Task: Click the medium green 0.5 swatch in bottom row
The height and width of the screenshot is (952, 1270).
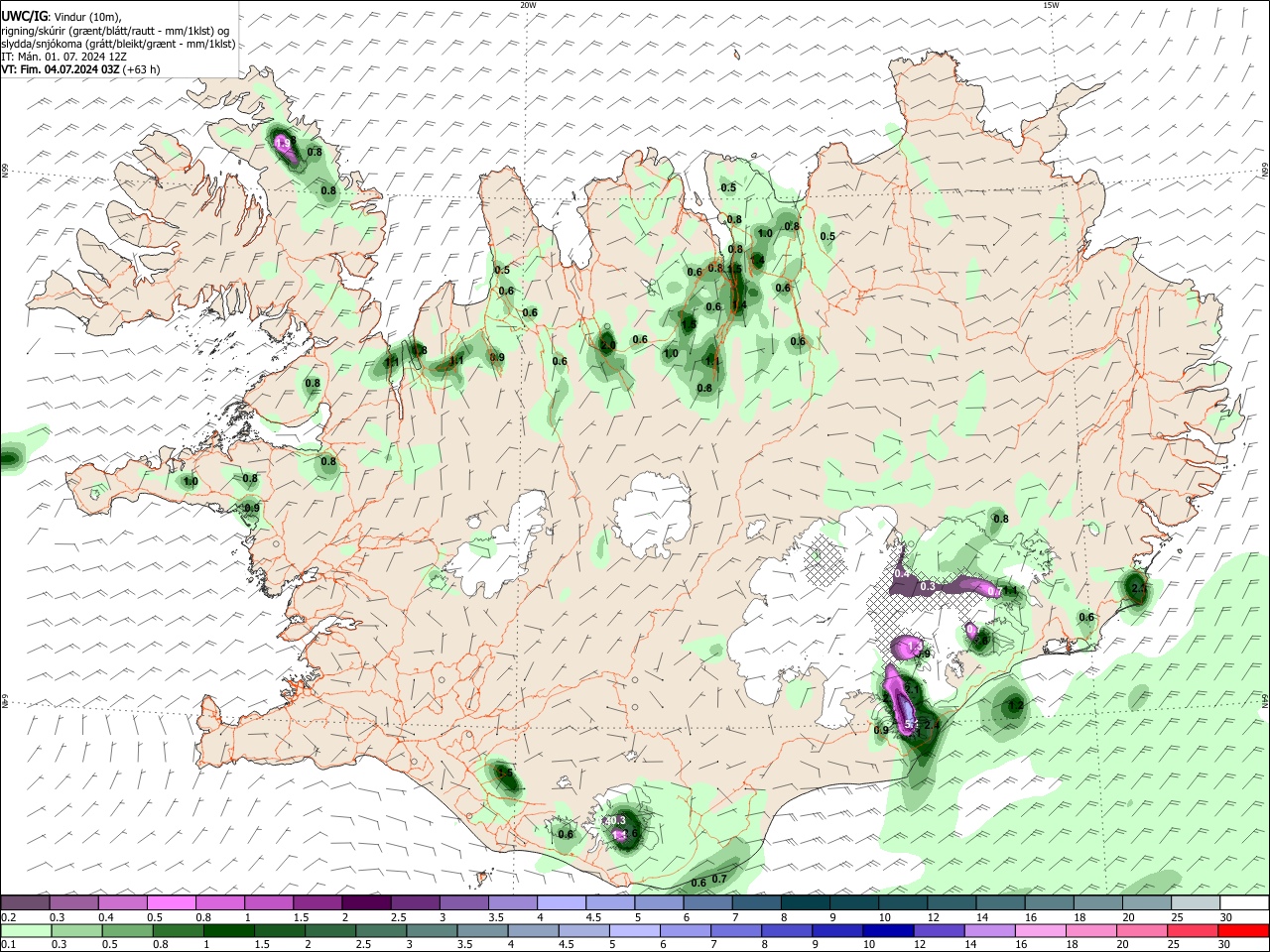Action: (x=127, y=931)
